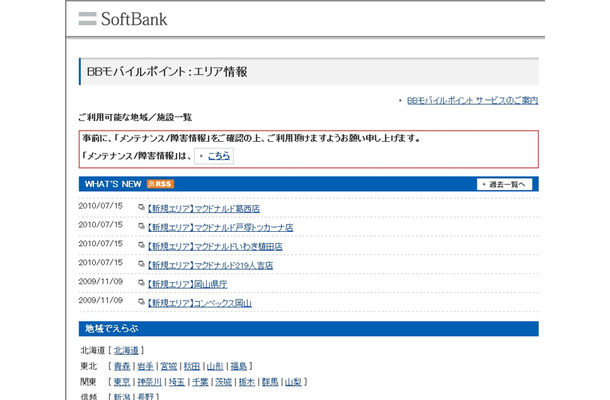Click icon beside 岡山県庁 entry

pos(141,283)
